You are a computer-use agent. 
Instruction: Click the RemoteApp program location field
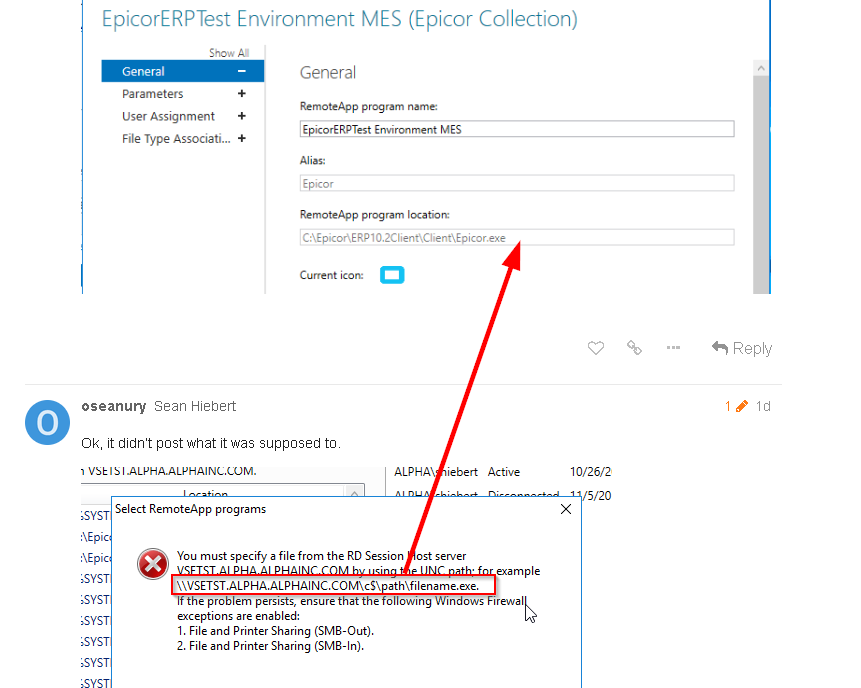[517, 238]
